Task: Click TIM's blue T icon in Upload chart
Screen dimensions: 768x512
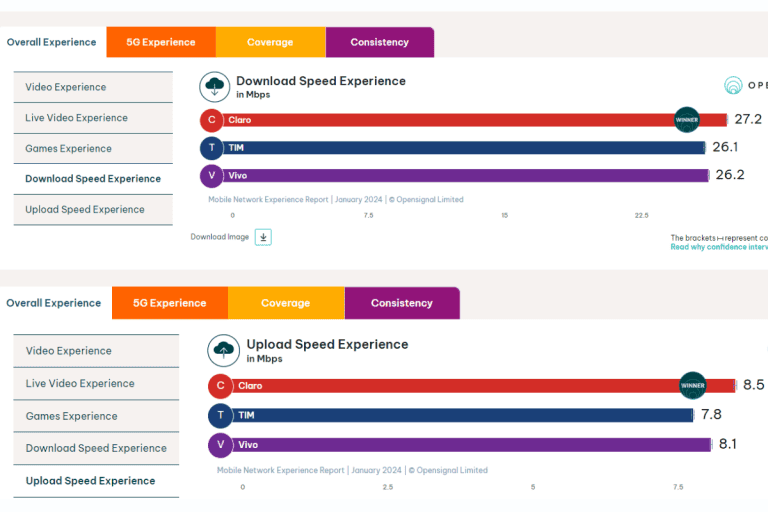Action: pyautogui.click(x=220, y=415)
